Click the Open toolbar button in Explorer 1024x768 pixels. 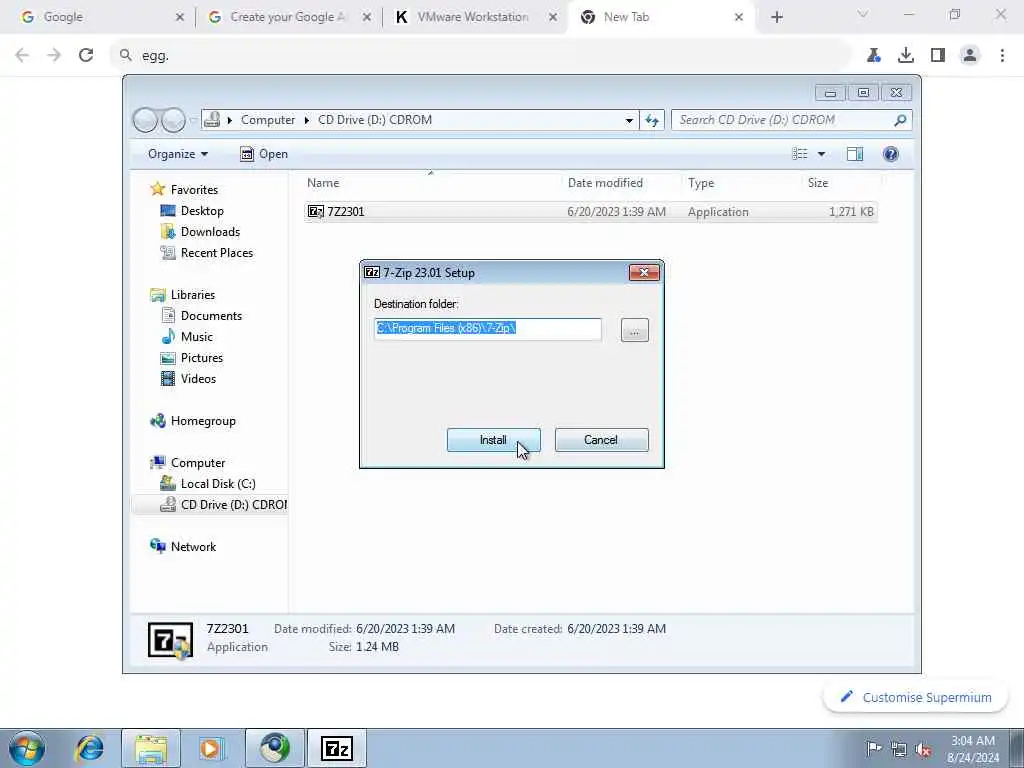264,154
